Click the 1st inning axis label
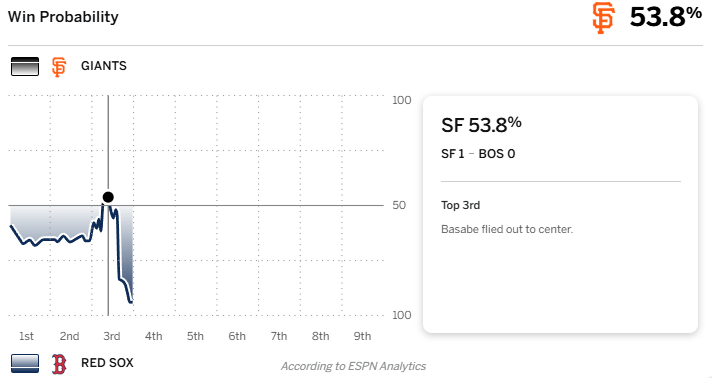The height and width of the screenshot is (378, 712). click(x=26, y=336)
